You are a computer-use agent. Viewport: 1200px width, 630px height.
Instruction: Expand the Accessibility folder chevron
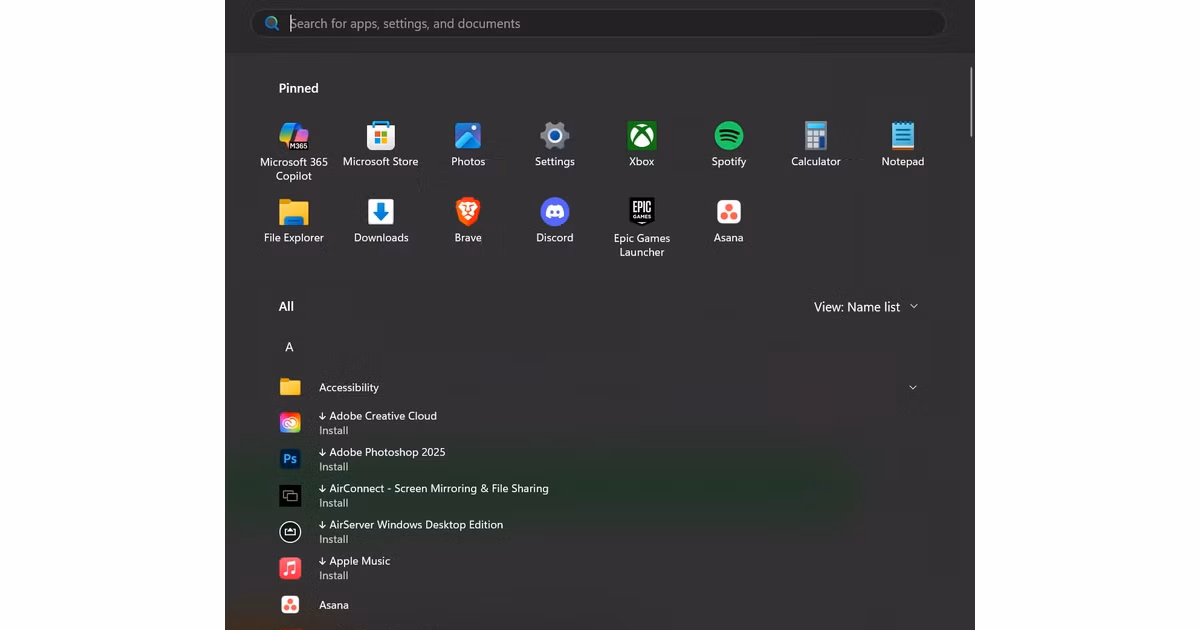tap(912, 388)
